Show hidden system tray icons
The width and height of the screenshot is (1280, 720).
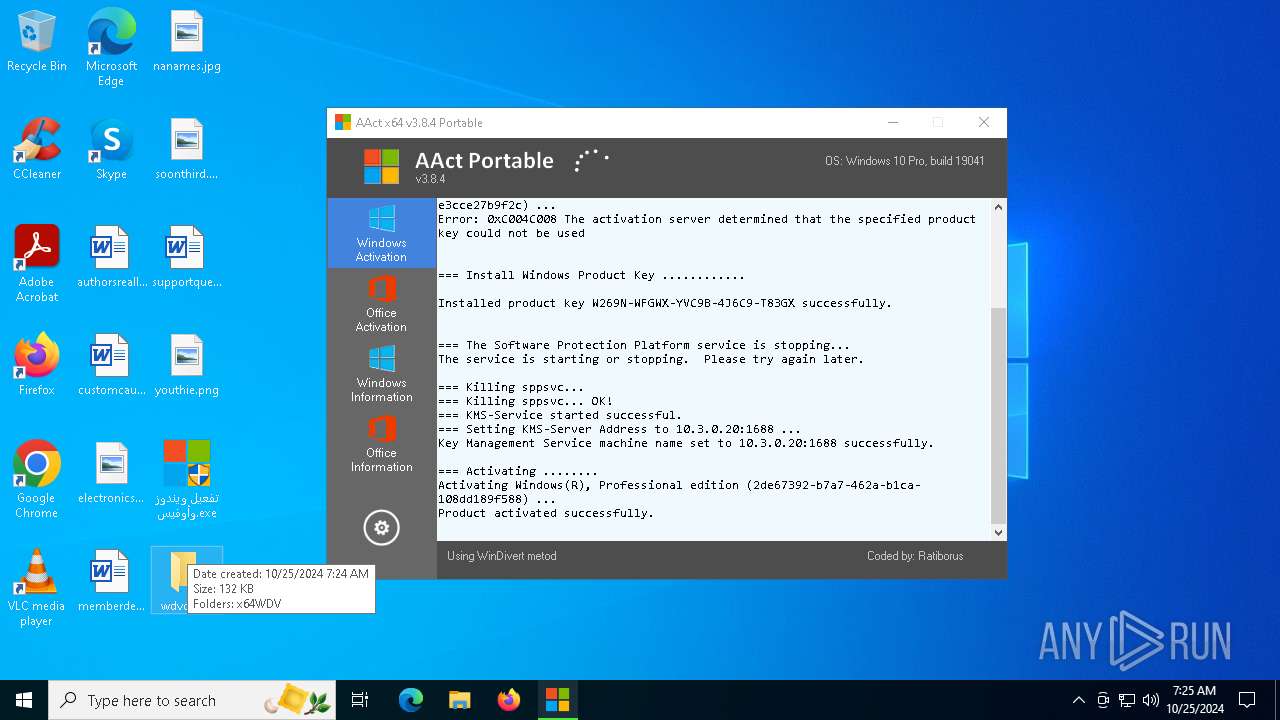point(1078,700)
